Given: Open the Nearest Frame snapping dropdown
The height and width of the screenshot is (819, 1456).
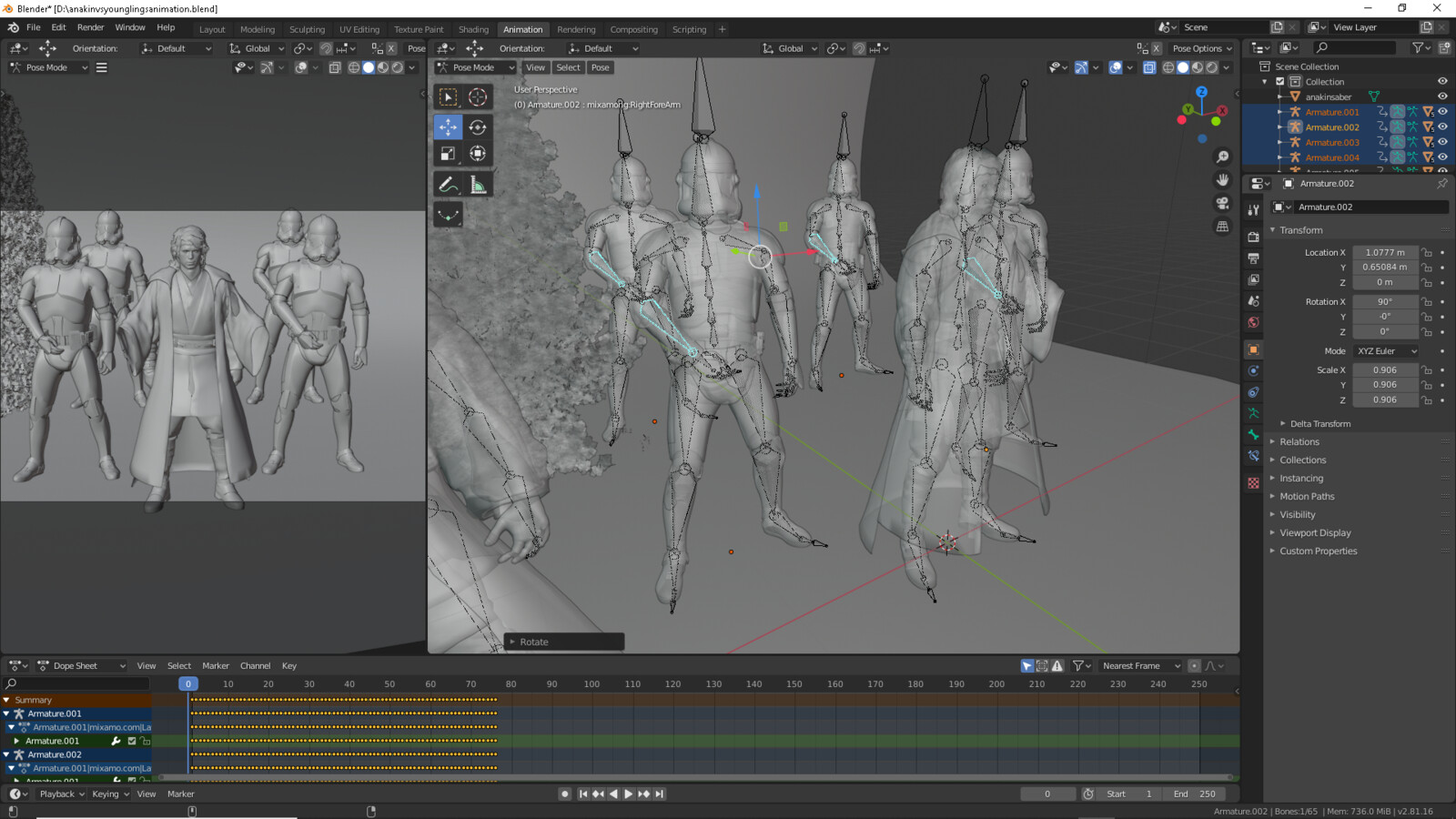Looking at the screenshot, I should click(1141, 665).
